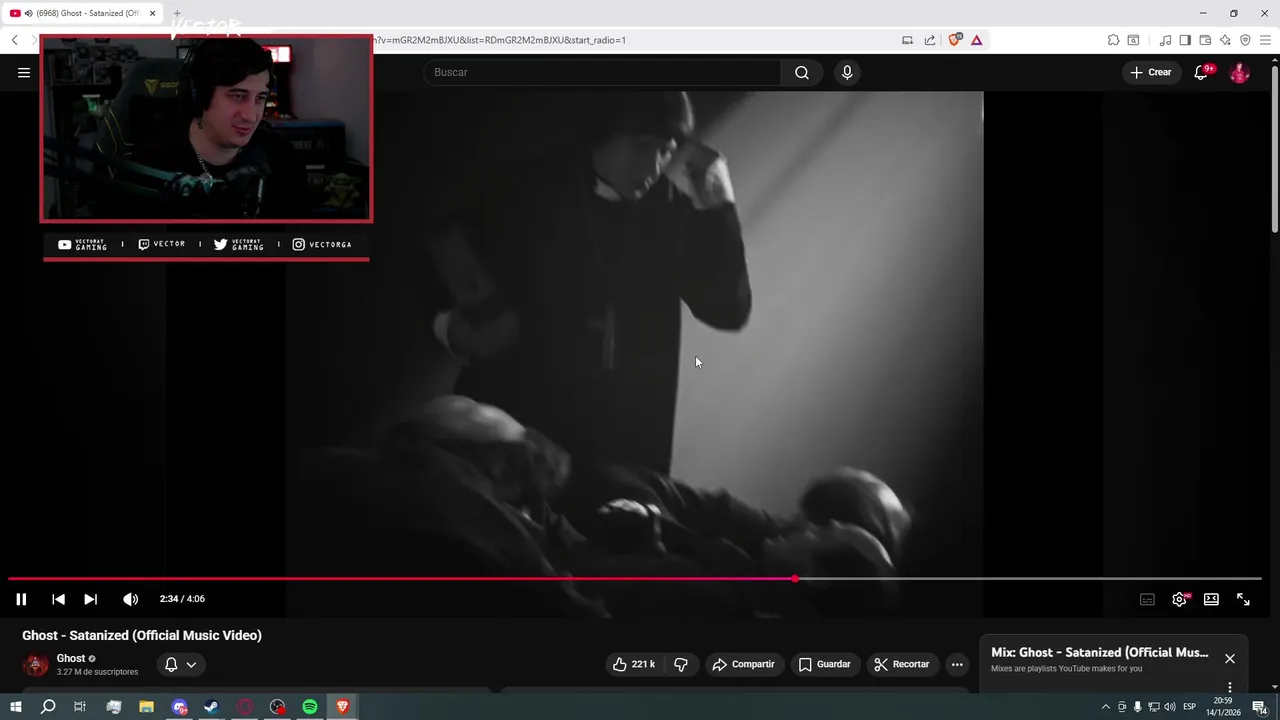Open browser extensions puzzle icon
This screenshot has width=1280, height=720.
point(1113,40)
